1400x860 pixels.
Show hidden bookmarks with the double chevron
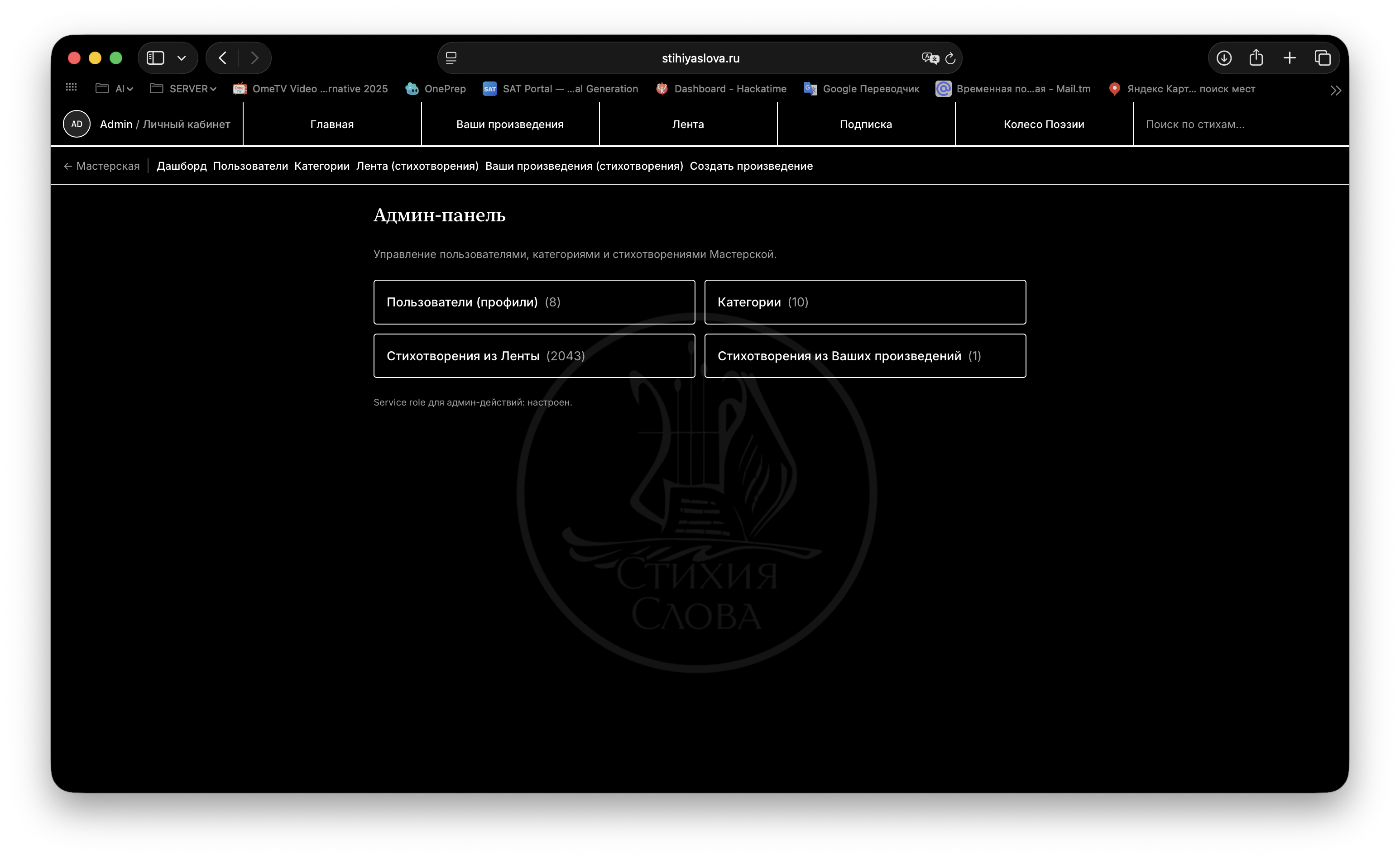[1336, 91]
